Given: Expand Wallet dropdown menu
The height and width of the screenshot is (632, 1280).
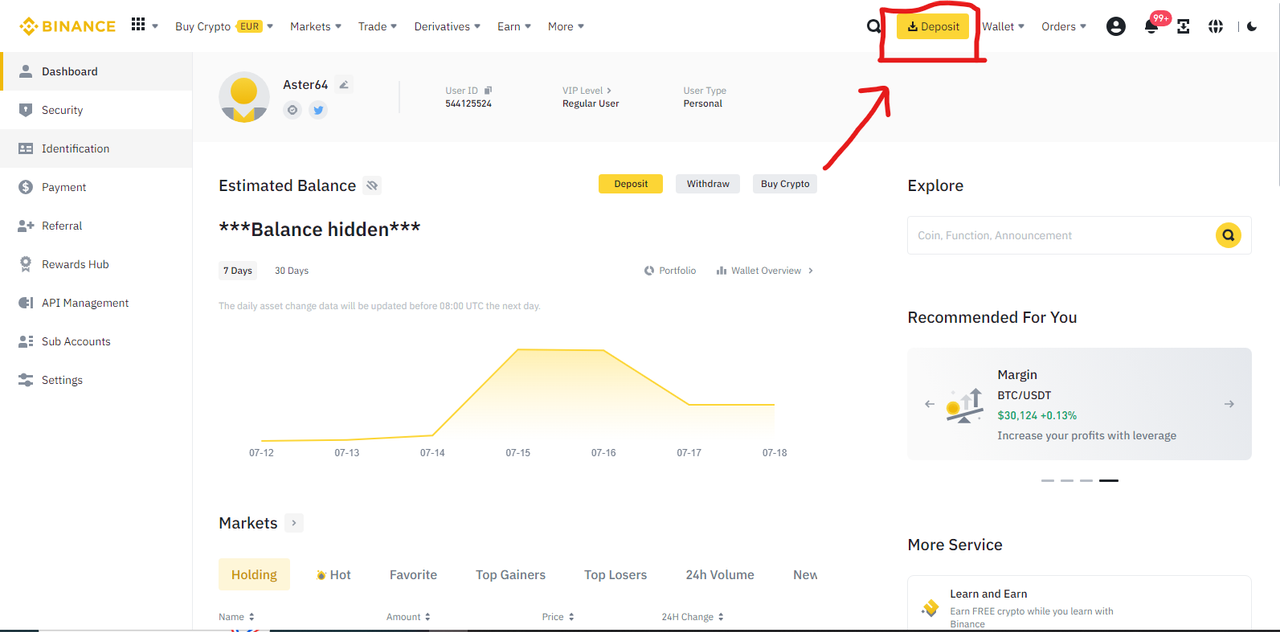Looking at the screenshot, I should 1003,27.
